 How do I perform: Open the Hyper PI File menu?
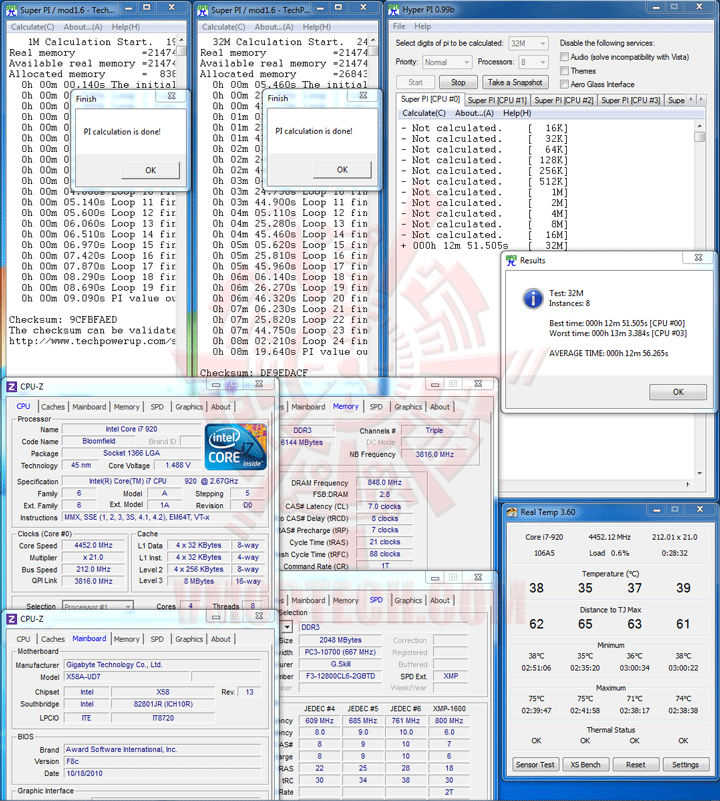[x=399, y=26]
